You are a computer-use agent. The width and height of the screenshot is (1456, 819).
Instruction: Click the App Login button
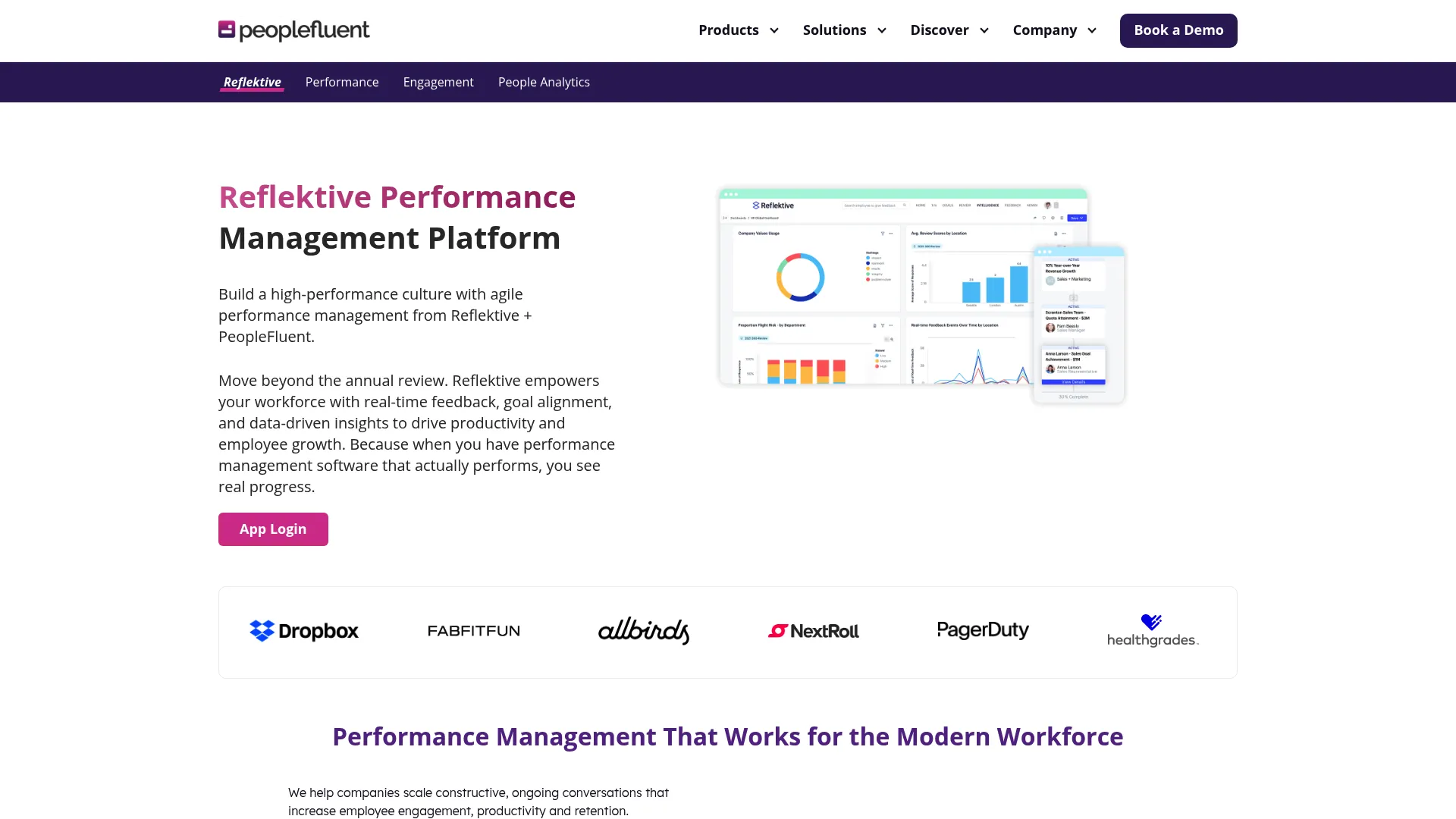click(x=273, y=529)
